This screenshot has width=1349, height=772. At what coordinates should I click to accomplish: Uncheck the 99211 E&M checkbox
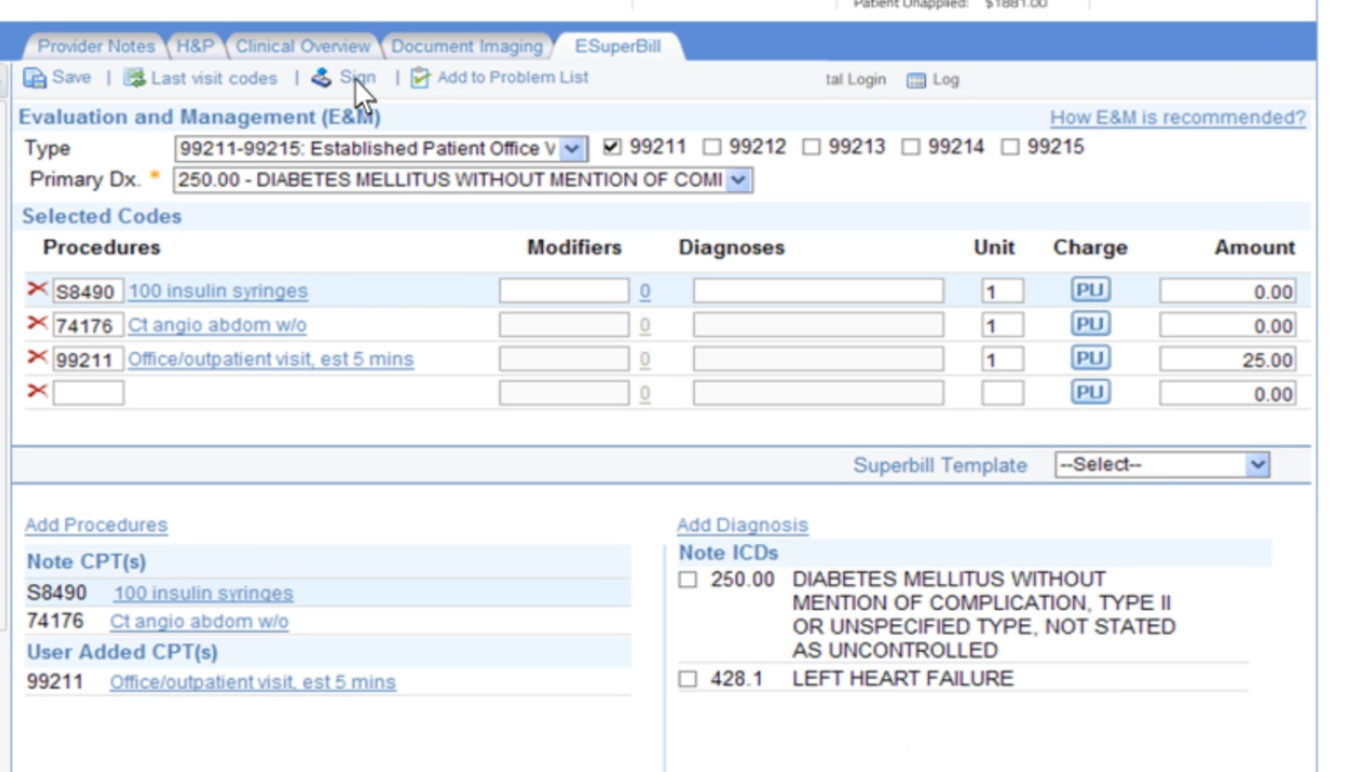click(612, 148)
